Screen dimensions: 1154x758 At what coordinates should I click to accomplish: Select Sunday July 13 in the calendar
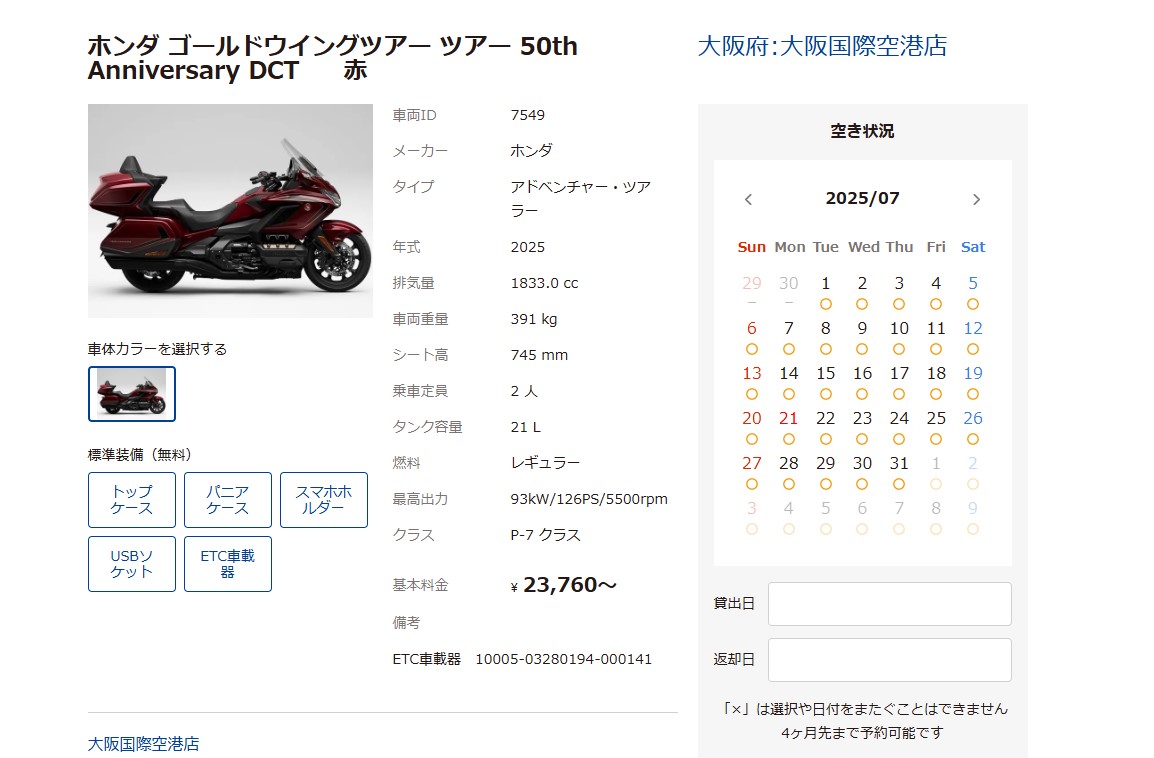pyautogui.click(x=751, y=382)
